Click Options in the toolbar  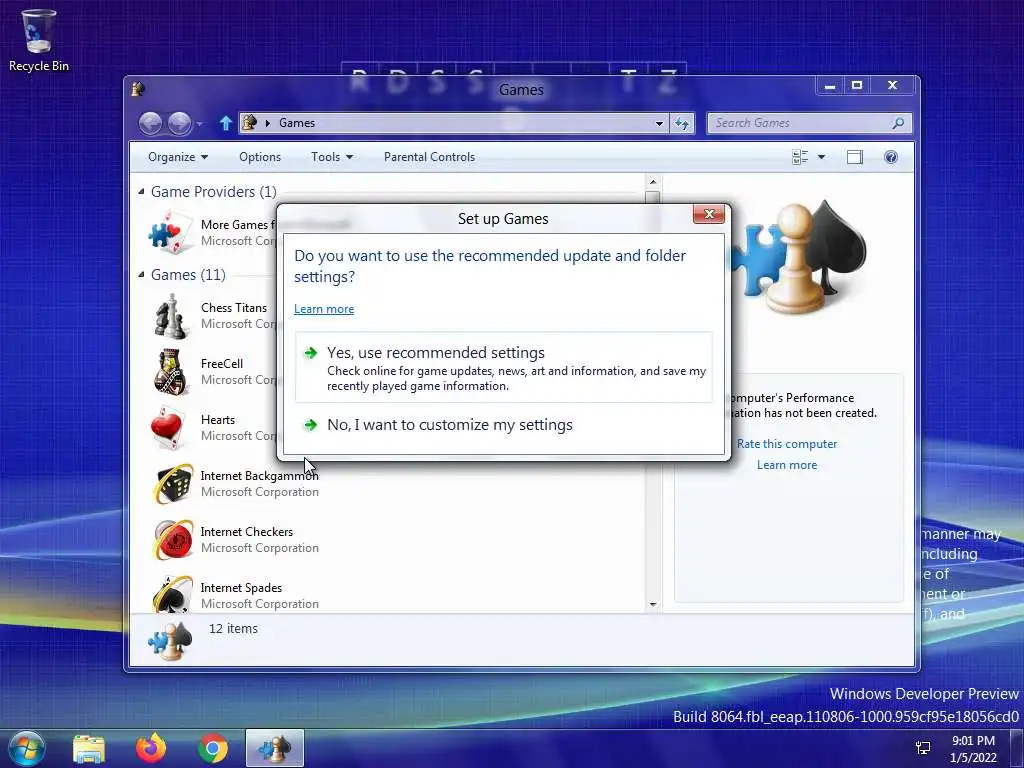(259, 157)
